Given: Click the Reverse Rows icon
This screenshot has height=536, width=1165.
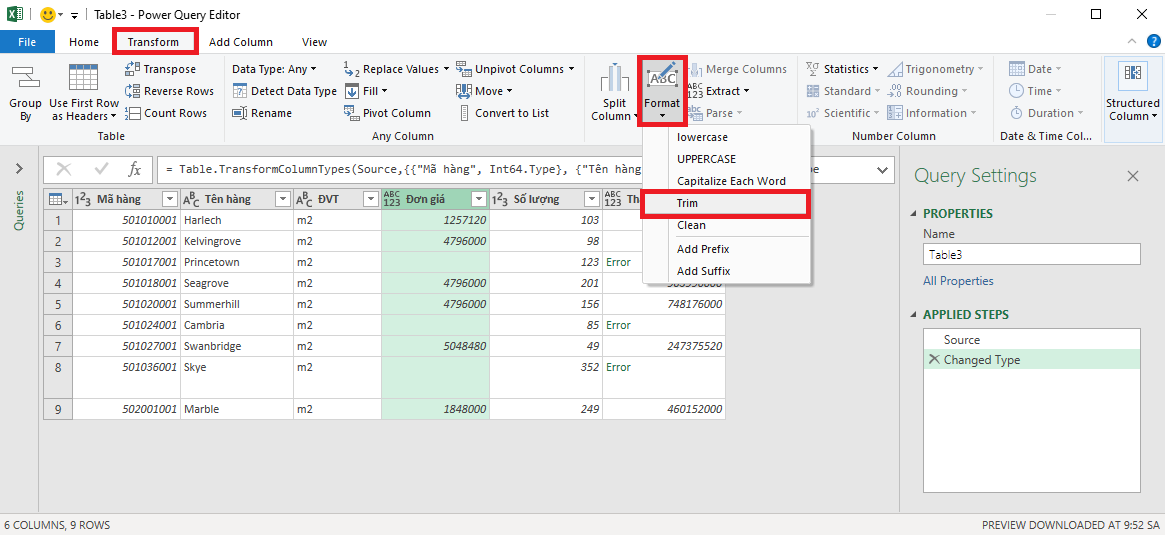Looking at the screenshot, I should (133, 91).
